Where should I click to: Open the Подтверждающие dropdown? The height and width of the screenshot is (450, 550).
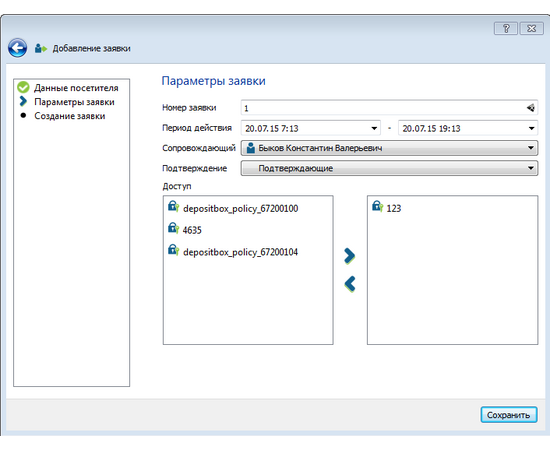[389, 168]
